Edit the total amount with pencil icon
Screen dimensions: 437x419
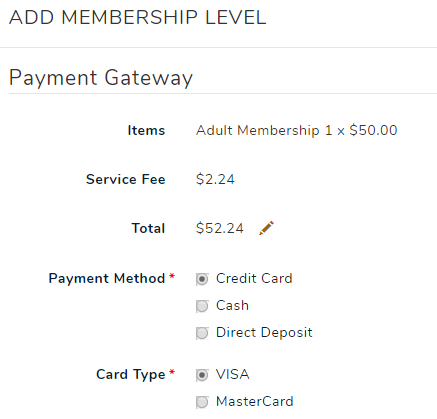(266, 228)
